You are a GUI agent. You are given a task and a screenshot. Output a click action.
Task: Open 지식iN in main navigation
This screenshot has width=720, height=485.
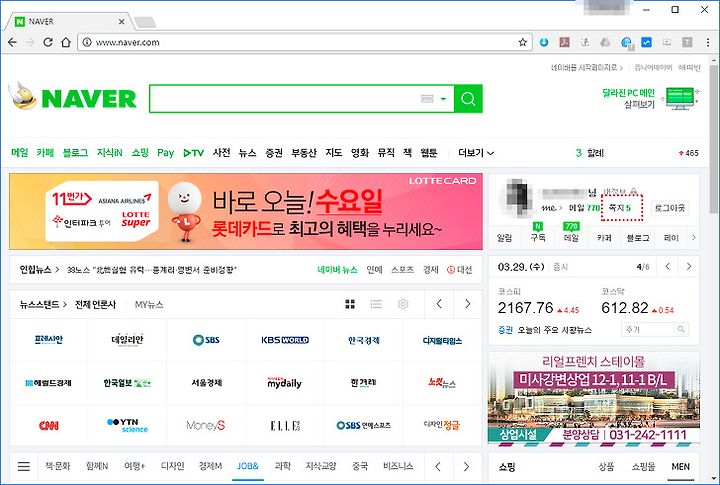coord(110,152)
